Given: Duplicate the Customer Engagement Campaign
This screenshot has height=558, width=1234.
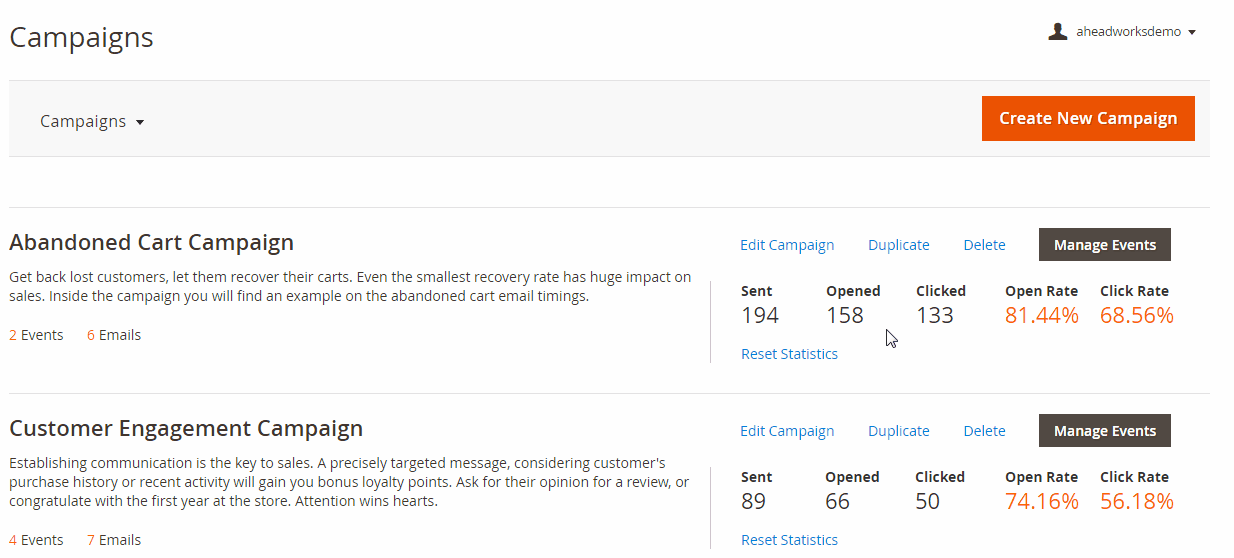Looking at the screenshot, I should coord(899,431).
